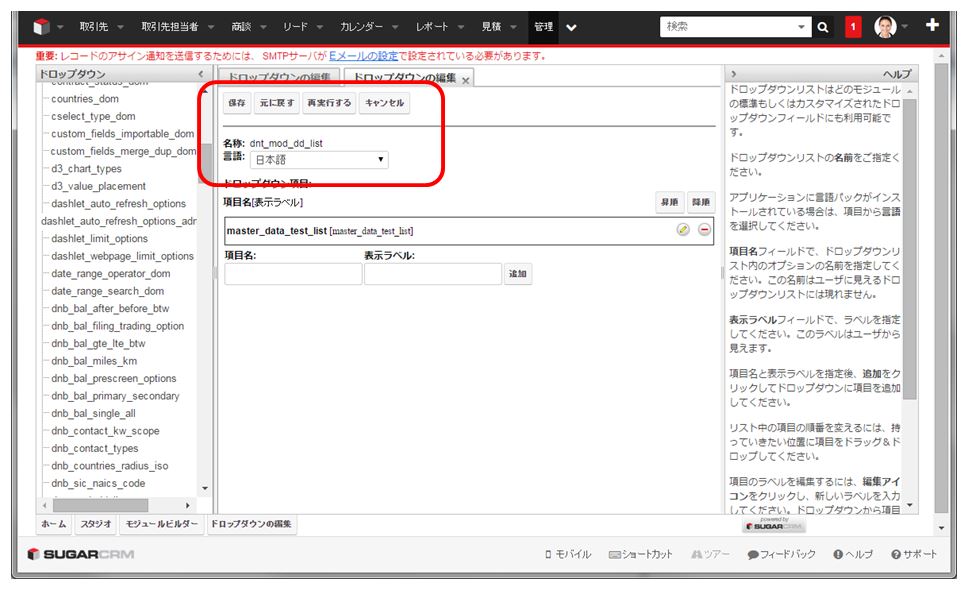
Task: Edit master_data_test_list with the pencil icon
Action: 683,230
